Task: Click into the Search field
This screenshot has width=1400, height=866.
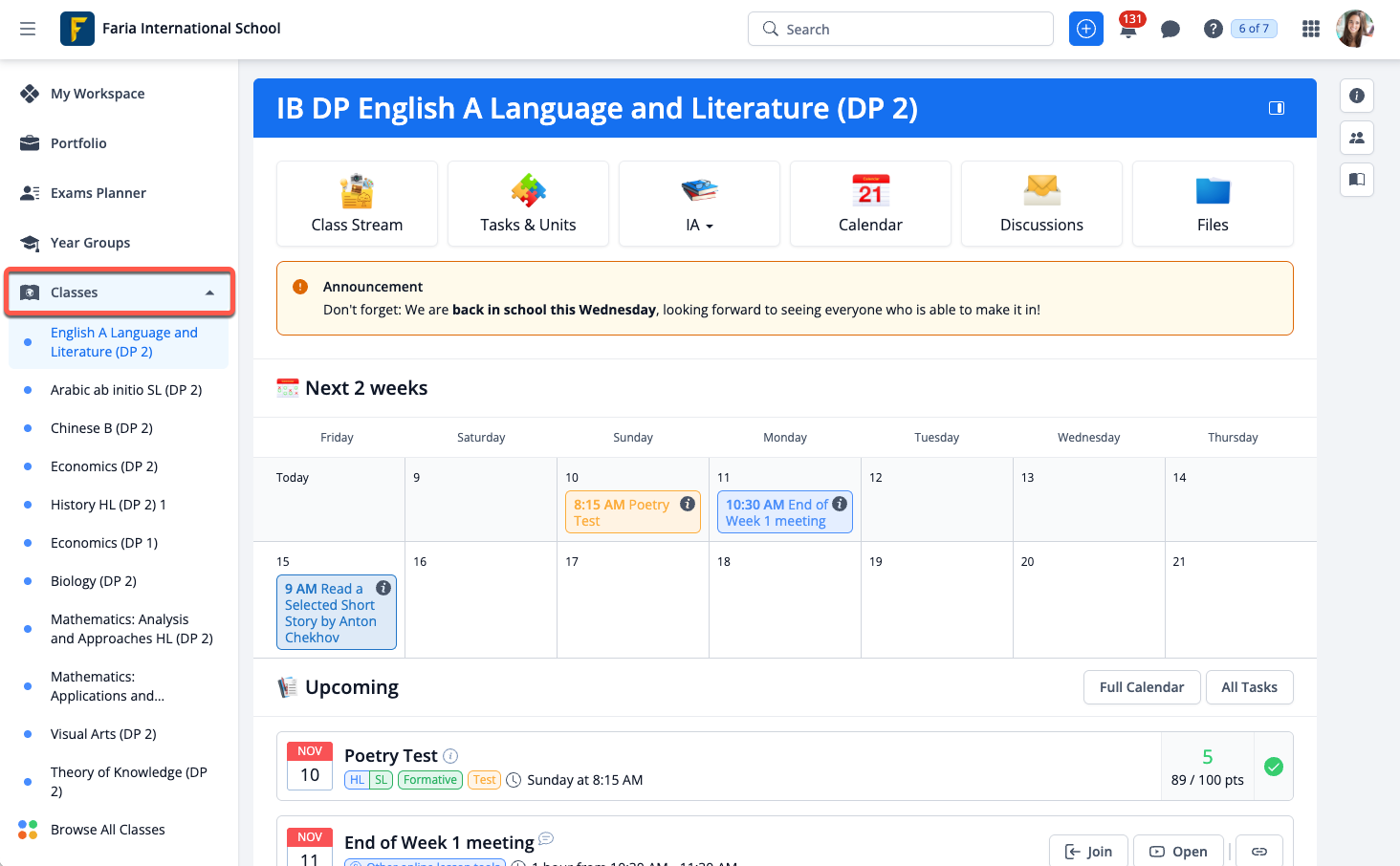Action: (x=901, y=29)
